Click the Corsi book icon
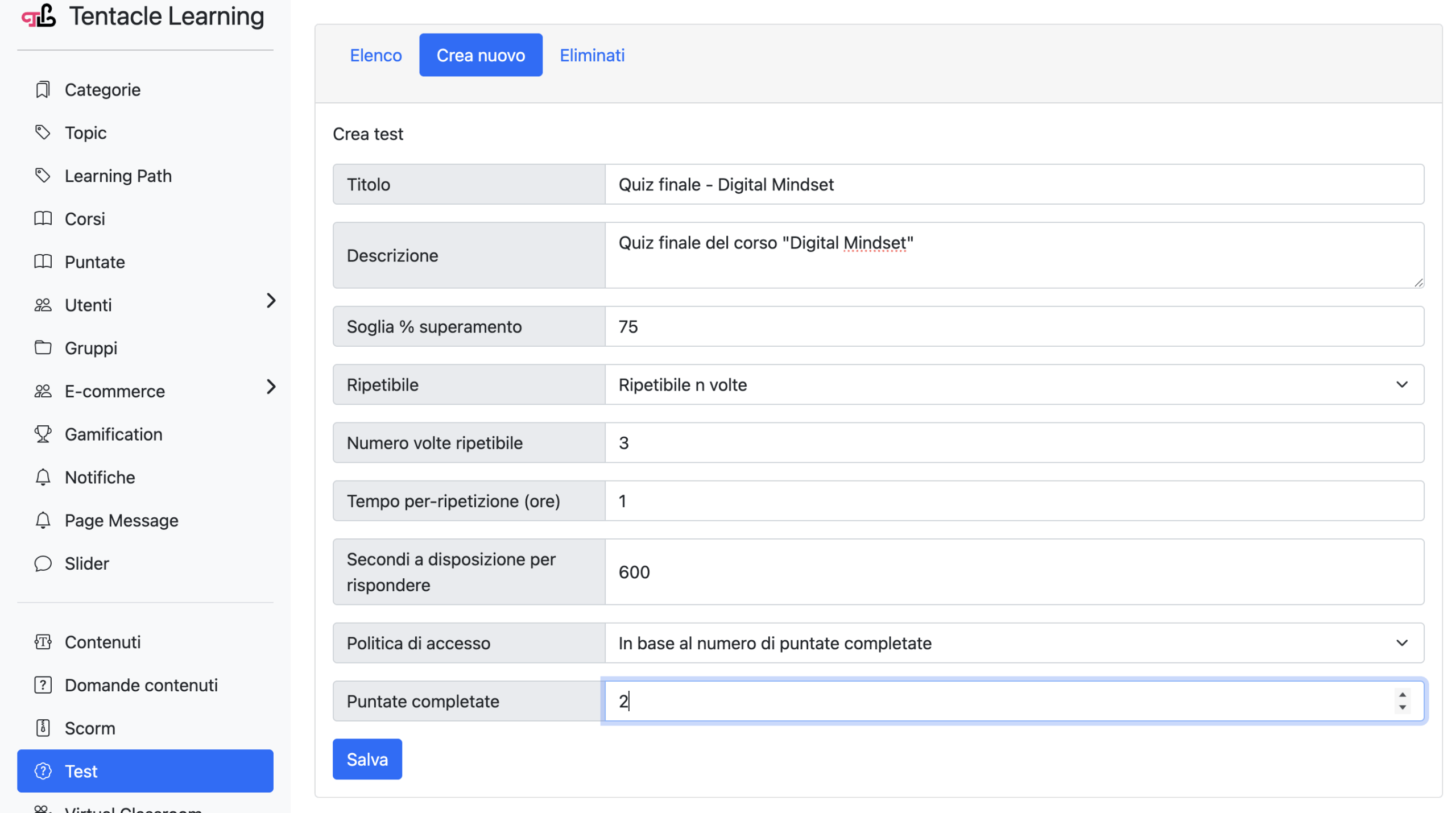The height and width of the screenshot is (813, 1456). pyautogui.click(x=43, y=218)
